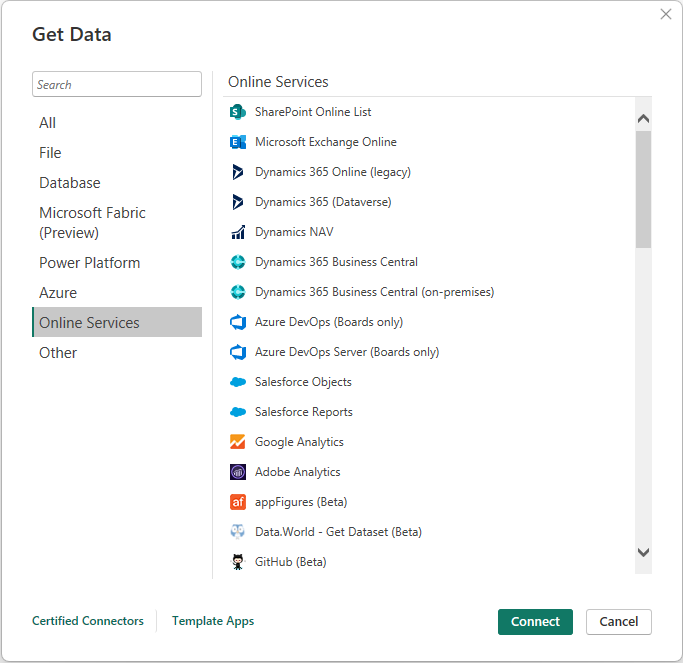The image size is (683, 663).
Task: Click the Salesforce Objects cloud icon
Action: tap(238, 382)
